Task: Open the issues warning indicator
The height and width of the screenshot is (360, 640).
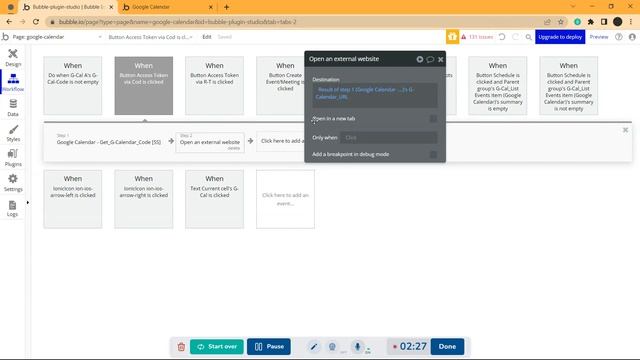Action: point(477,37)
